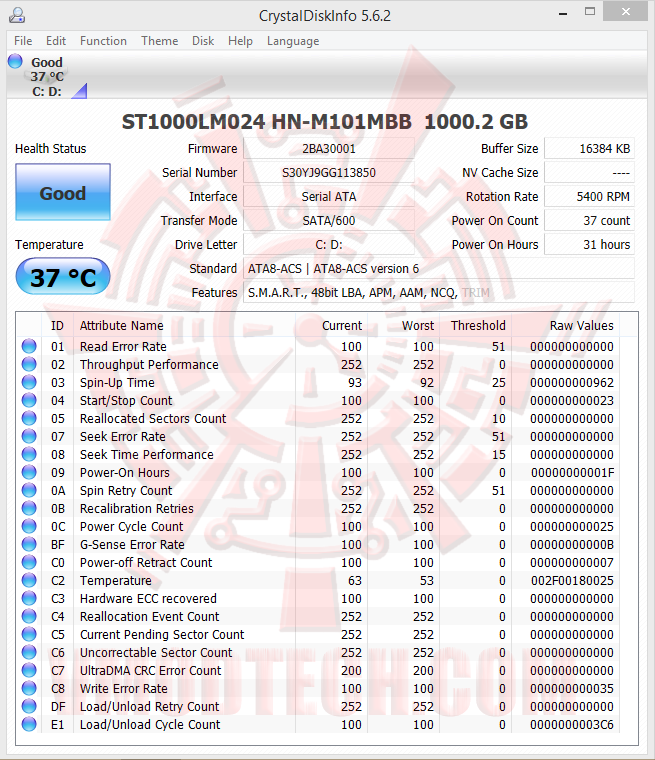Click status orb for Spin-Up Time
655x760 pixels.
coord(29,382)
